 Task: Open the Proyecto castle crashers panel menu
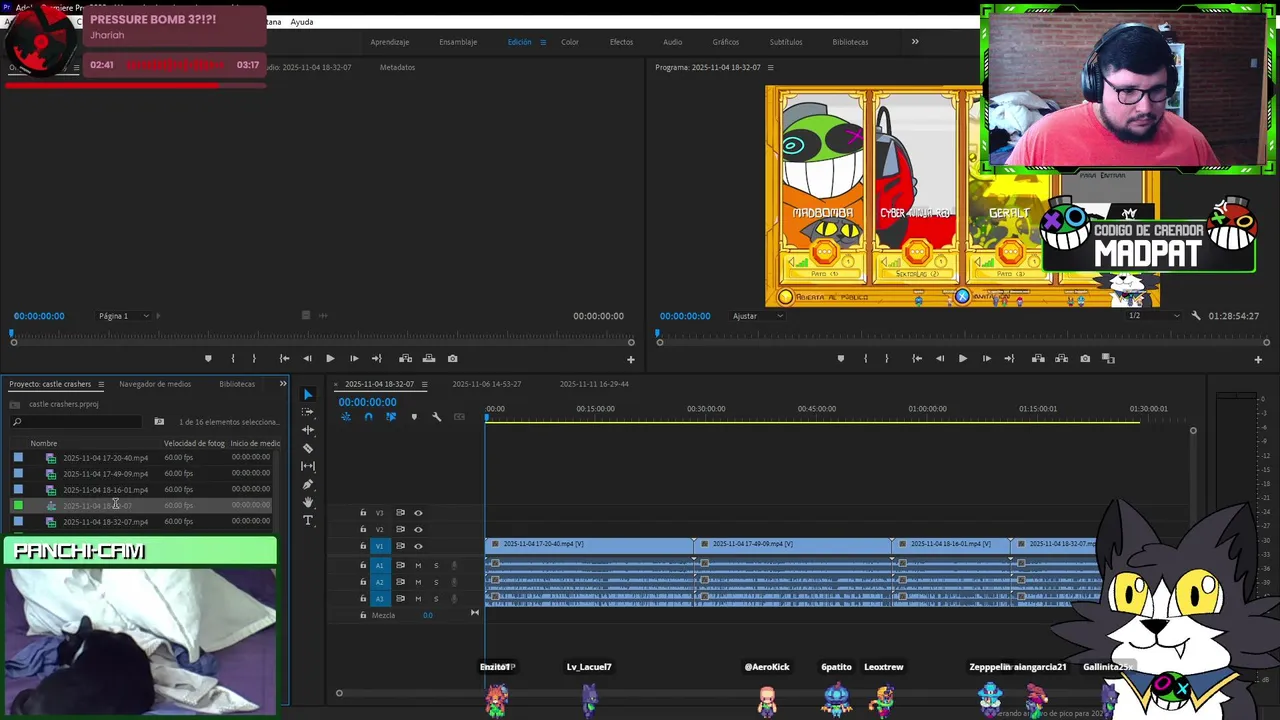[x=100, y=384]
